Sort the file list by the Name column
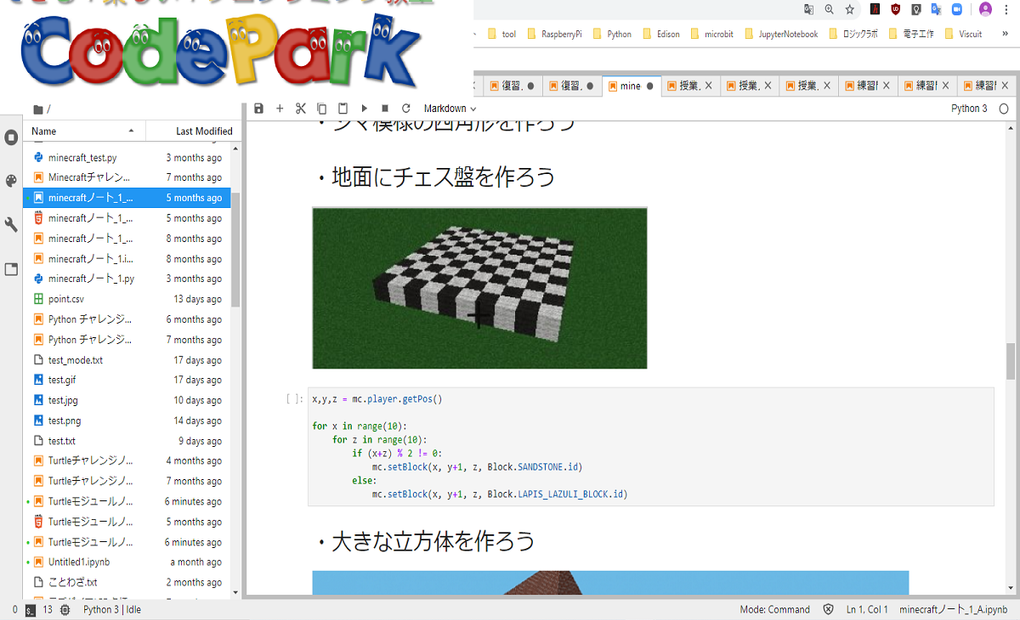The image size is (1020, 620). click(x=83, y=131)
